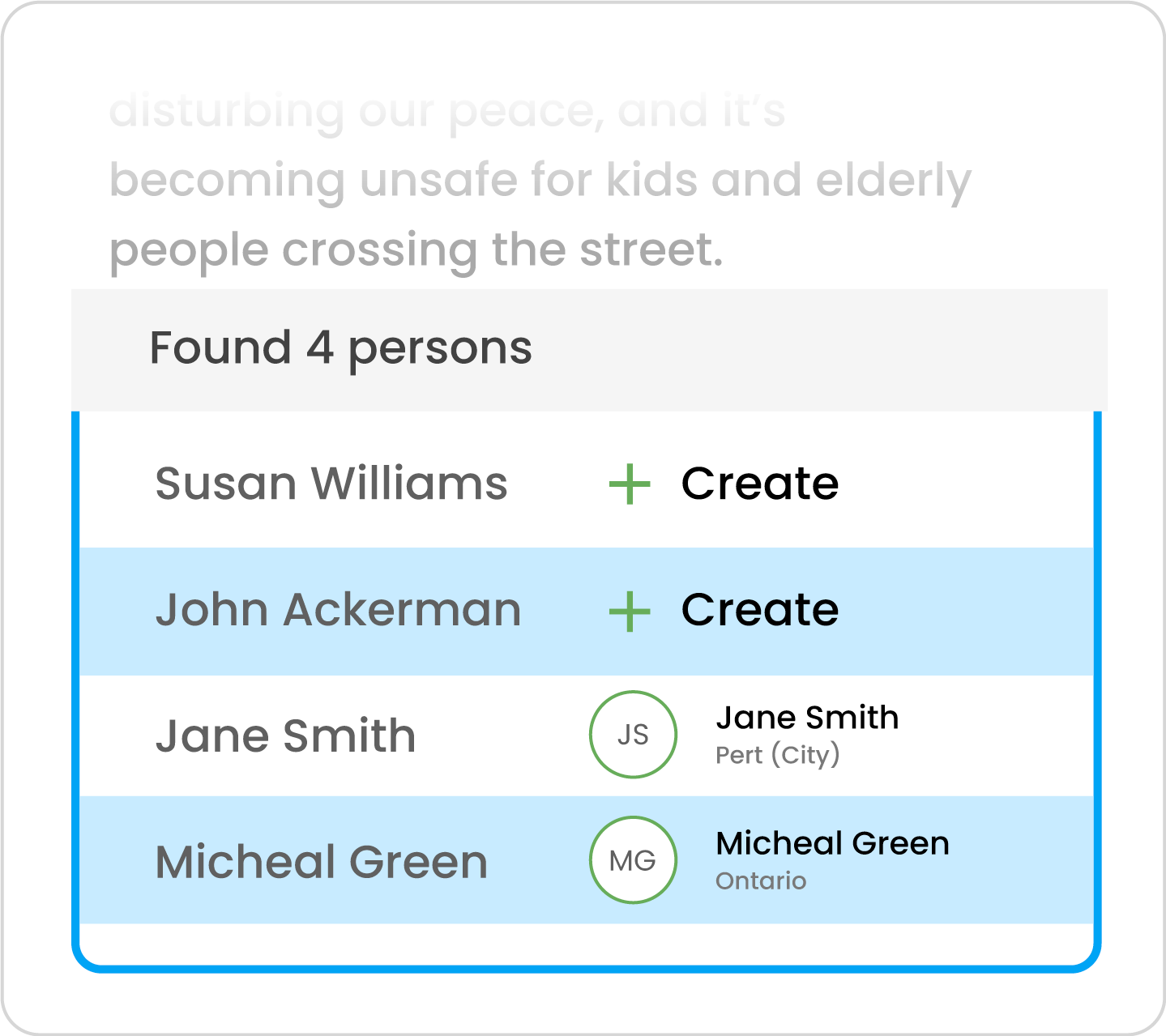Select the Jane Smith name on left
The height and width of the screenshot is (1036, 1166).
(x=285, y=736)
